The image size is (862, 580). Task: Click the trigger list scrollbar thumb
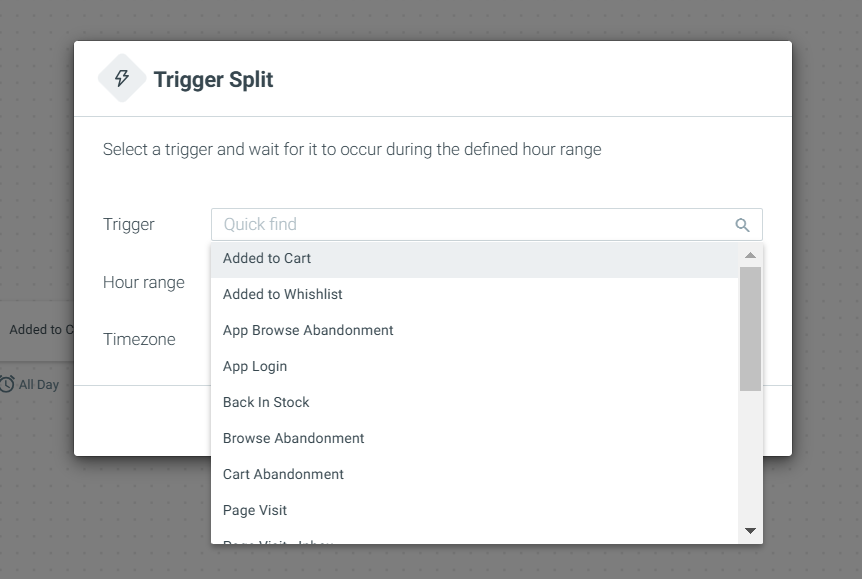click(750, 329)
